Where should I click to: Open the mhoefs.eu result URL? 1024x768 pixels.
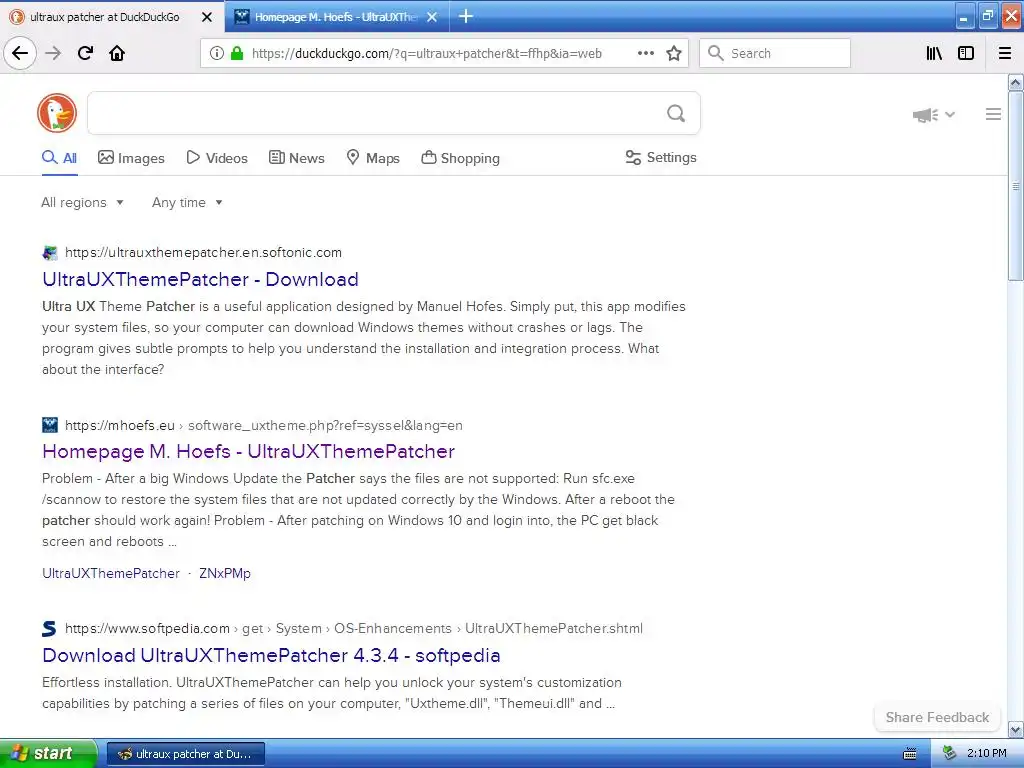pos(263,426)
